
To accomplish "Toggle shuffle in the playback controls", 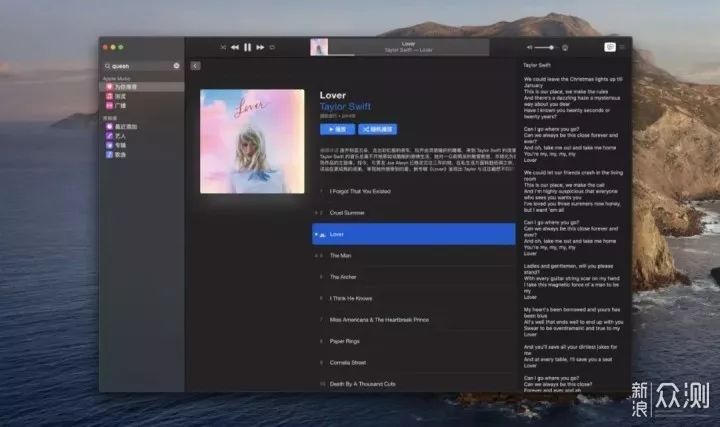I will point(223,47).
